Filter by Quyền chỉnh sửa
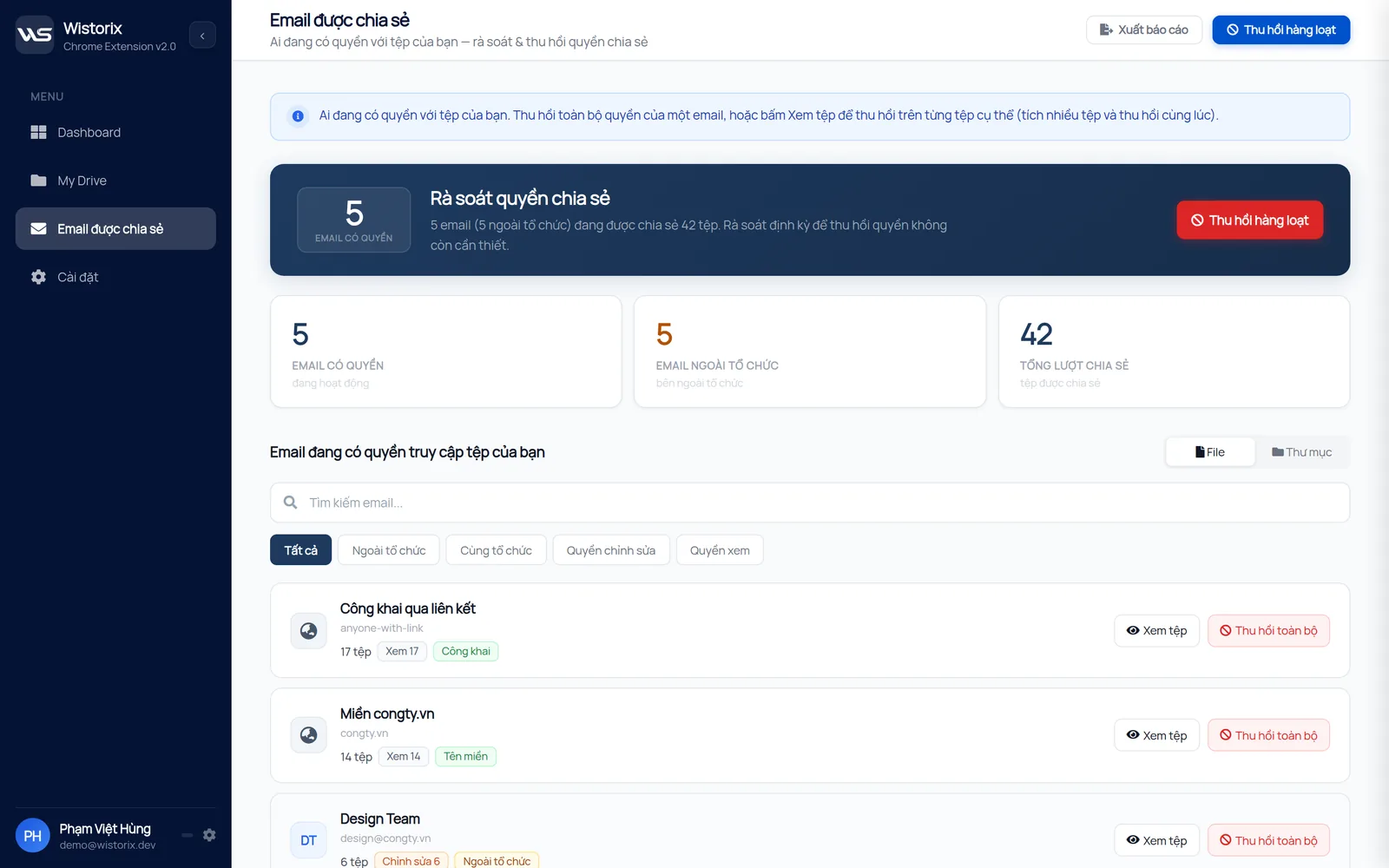1389x868 pixels. 611,550
